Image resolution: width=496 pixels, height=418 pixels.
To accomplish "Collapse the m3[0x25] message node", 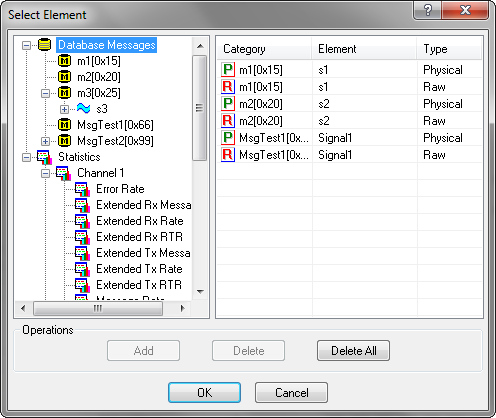I will [45, 93].
